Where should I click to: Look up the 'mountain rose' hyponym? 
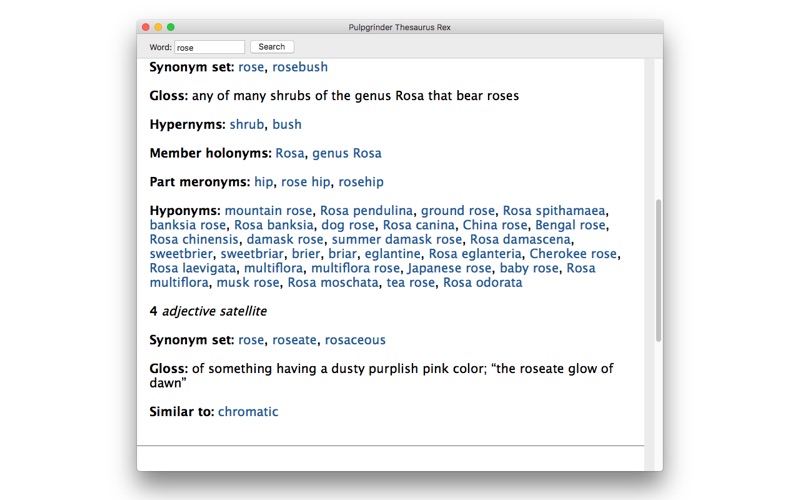coord(268,211)
